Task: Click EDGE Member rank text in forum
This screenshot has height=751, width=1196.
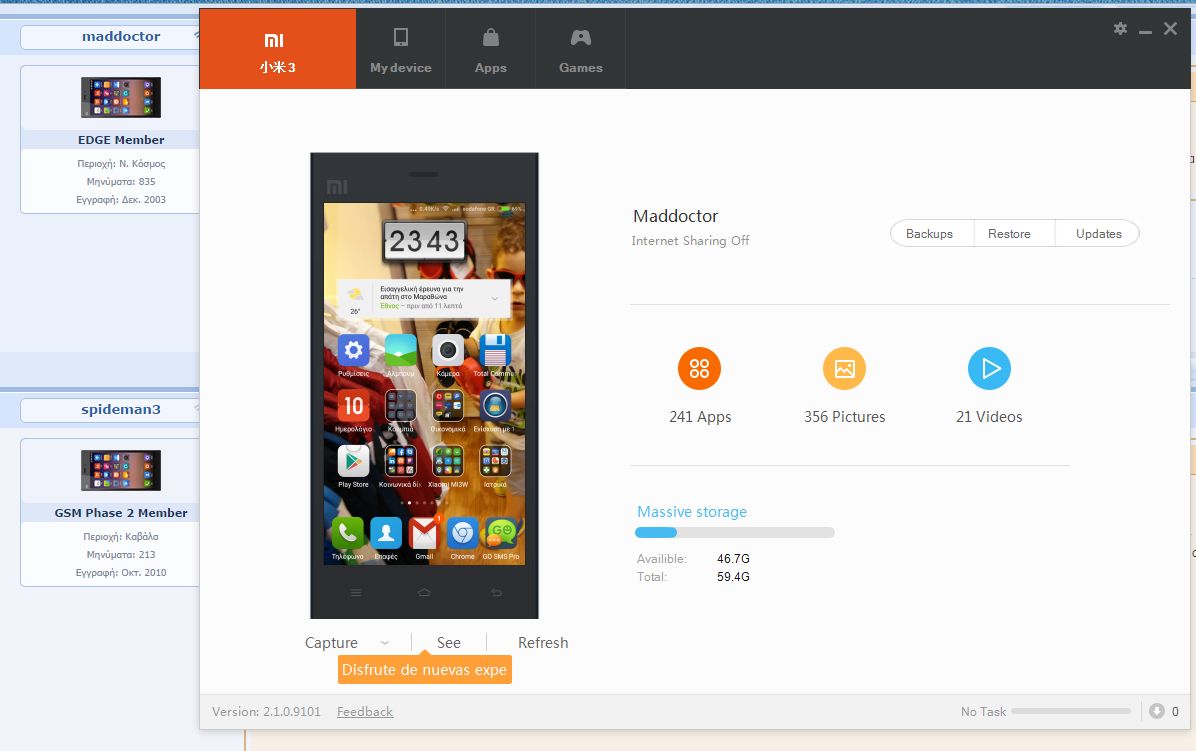Action: pyautogui.click(x=121, y=140)
